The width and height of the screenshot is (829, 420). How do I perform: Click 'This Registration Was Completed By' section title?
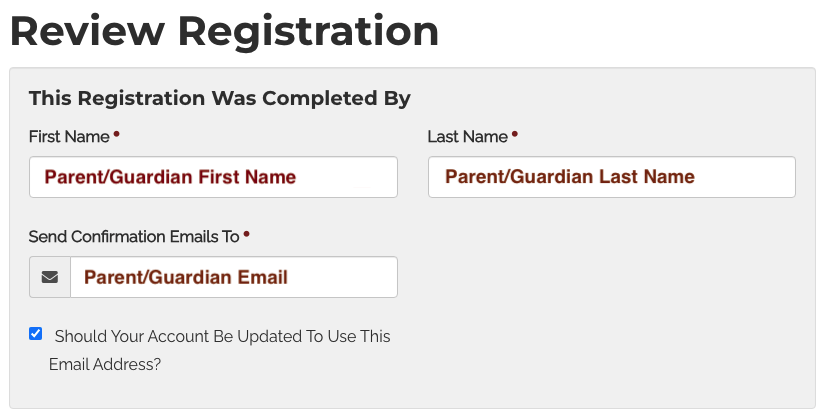coord(219,99)
